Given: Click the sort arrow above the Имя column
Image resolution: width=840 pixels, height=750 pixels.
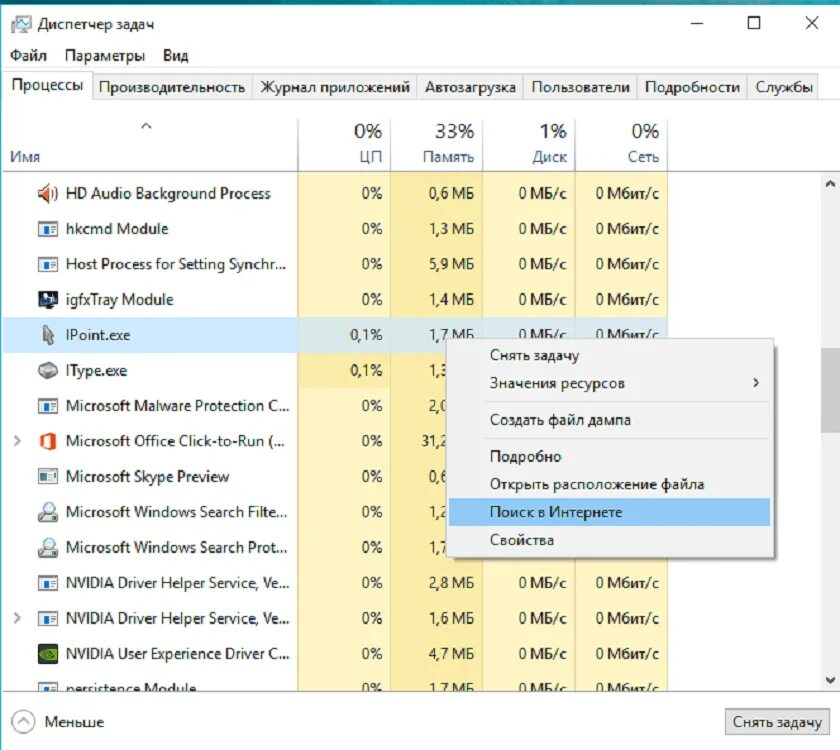Looking at the screenshot, I should pyautogui.click(x=146, y=126).
